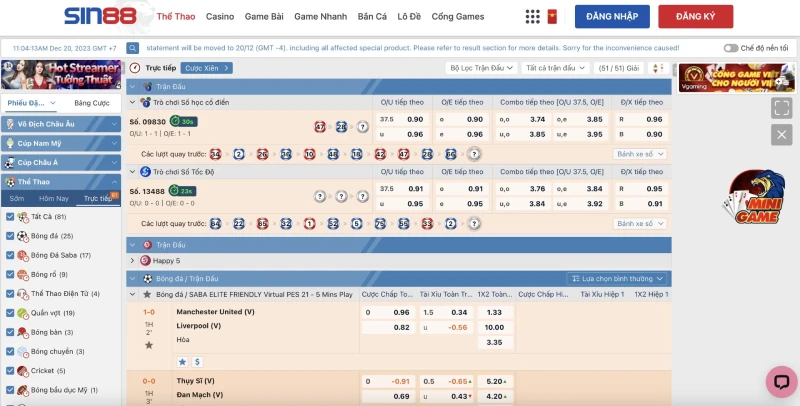Uncheck the Bóng chuyền (3) checkbox
800x406 pixels.
[10, 351]
